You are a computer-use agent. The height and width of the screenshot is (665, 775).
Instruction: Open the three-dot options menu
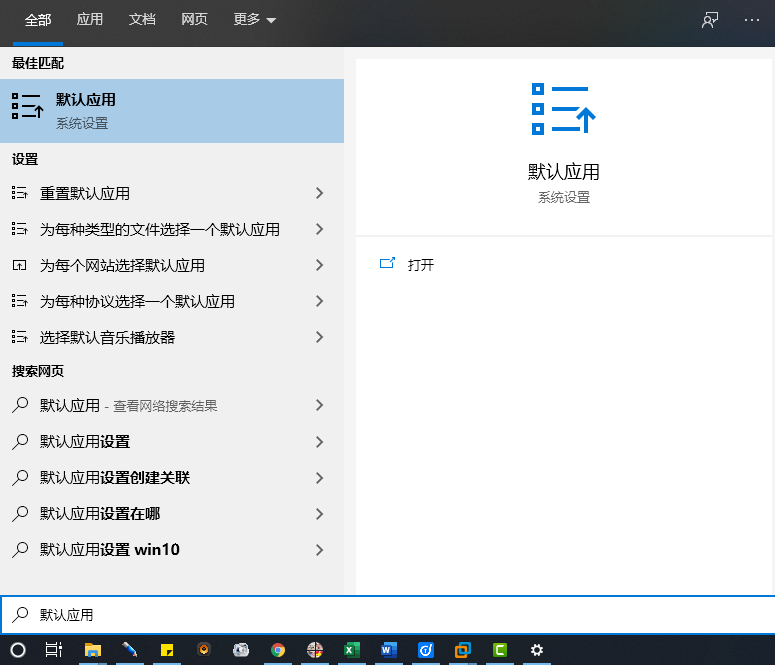752,20
